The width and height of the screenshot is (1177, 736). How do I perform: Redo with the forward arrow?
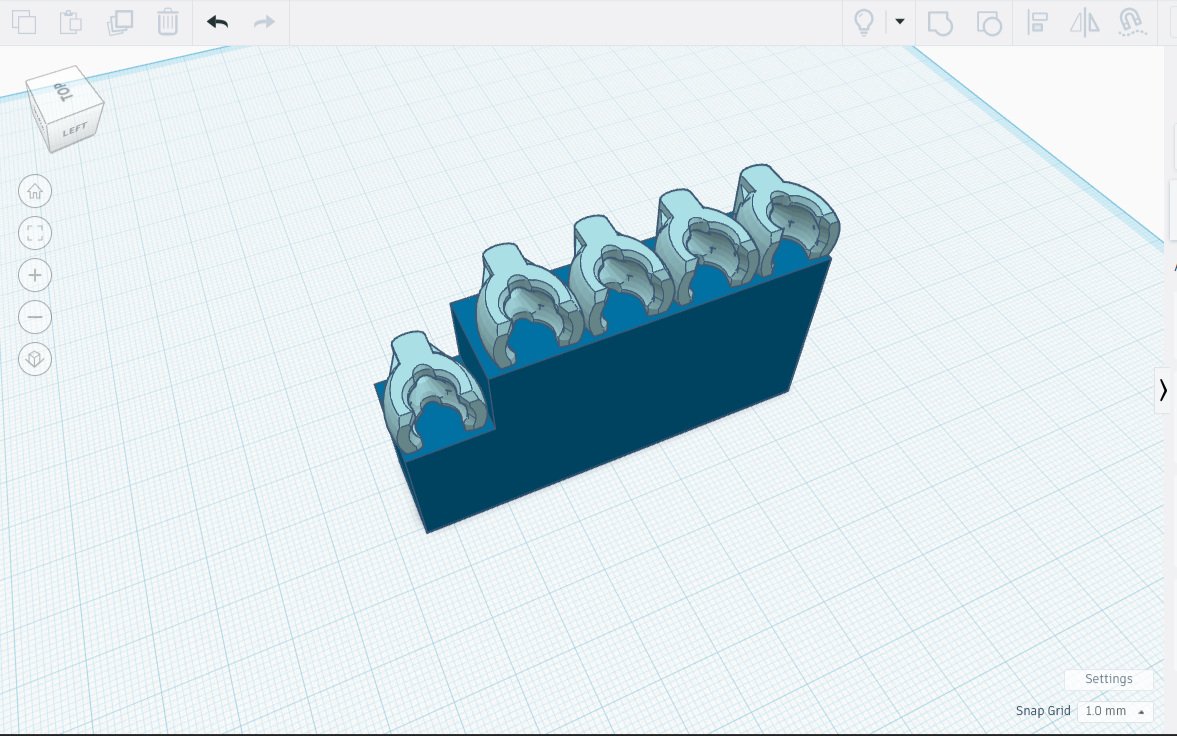264,22
